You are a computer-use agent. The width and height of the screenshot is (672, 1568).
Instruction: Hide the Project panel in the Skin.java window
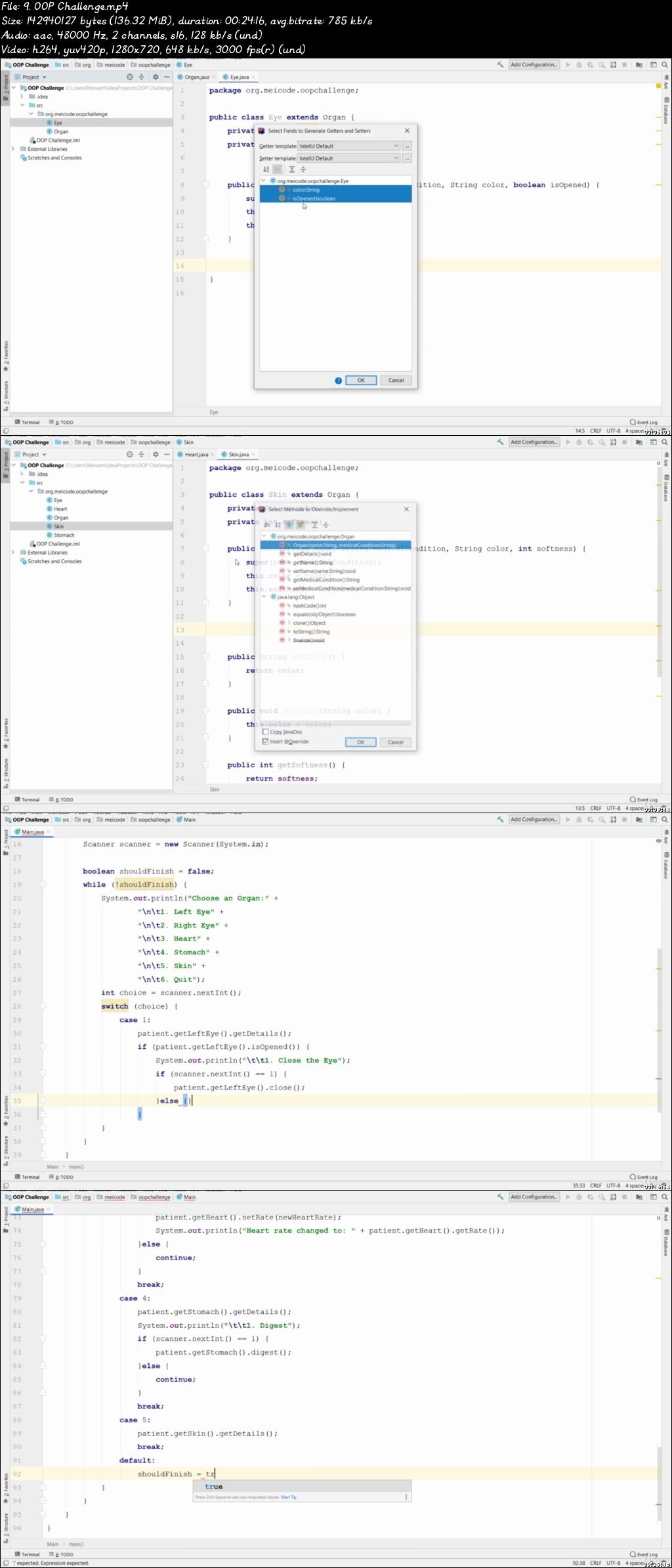click(167, 454)
